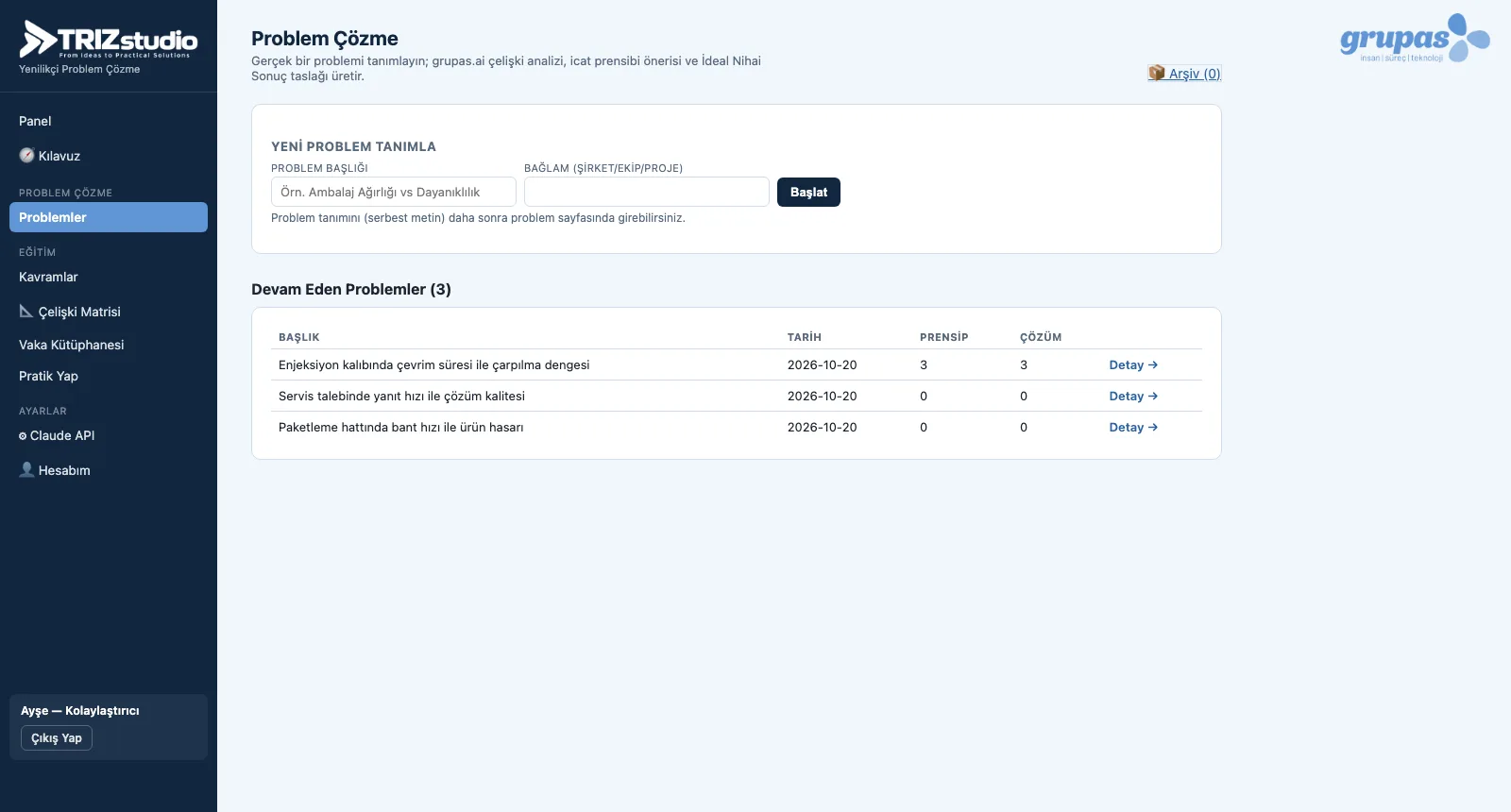Click the "Devam Eden Problemler (3)" heading

tap(351, 289)
